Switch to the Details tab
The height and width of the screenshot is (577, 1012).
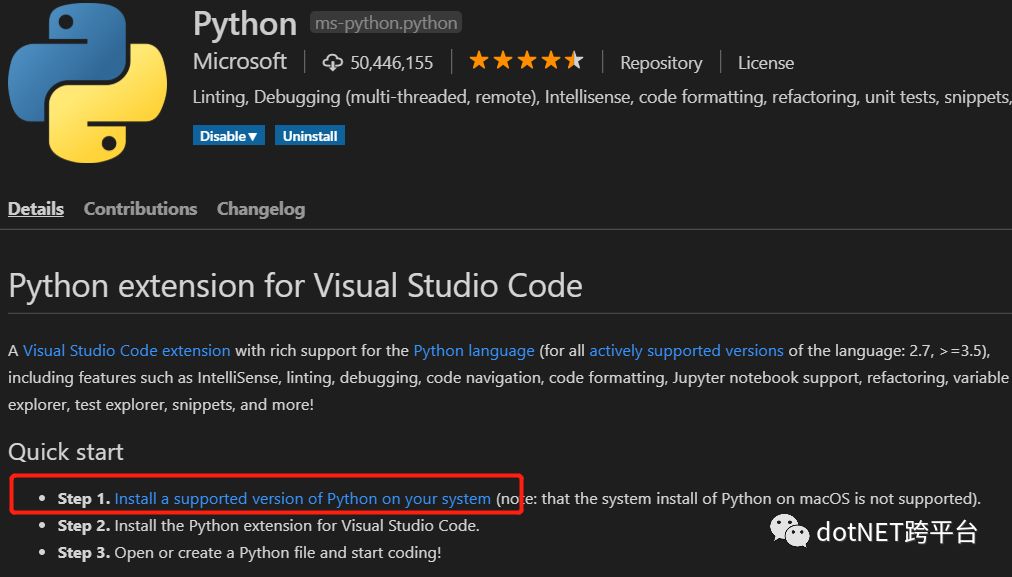[35, 208]
